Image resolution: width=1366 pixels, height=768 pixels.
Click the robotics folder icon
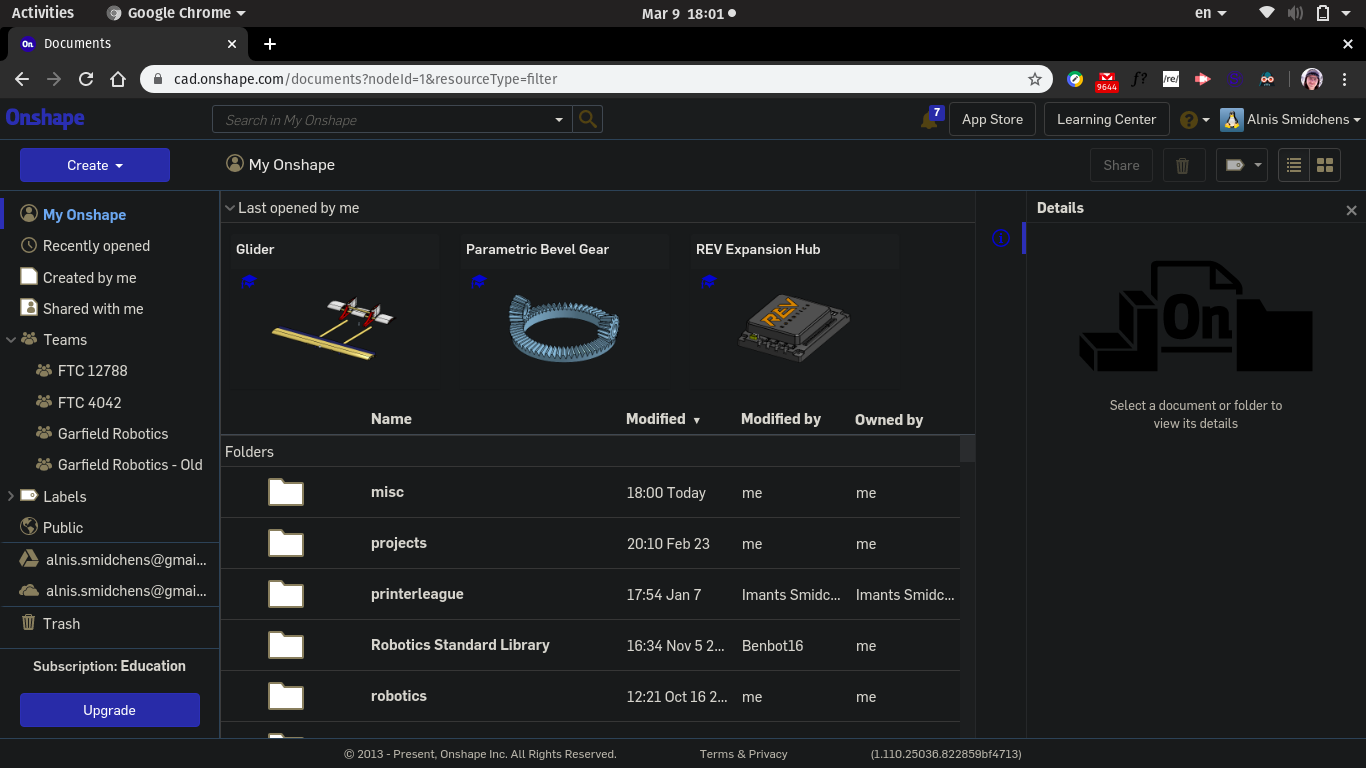point(286,696)
